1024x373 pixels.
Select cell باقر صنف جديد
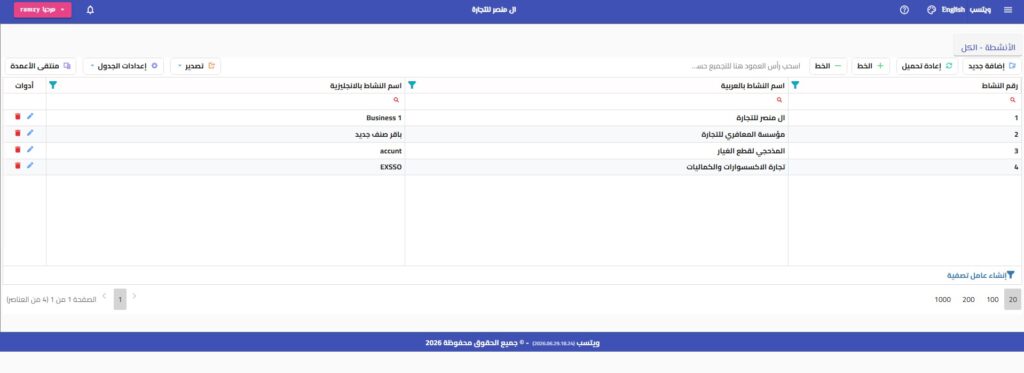pyautogui.click(x=225, y=134)
